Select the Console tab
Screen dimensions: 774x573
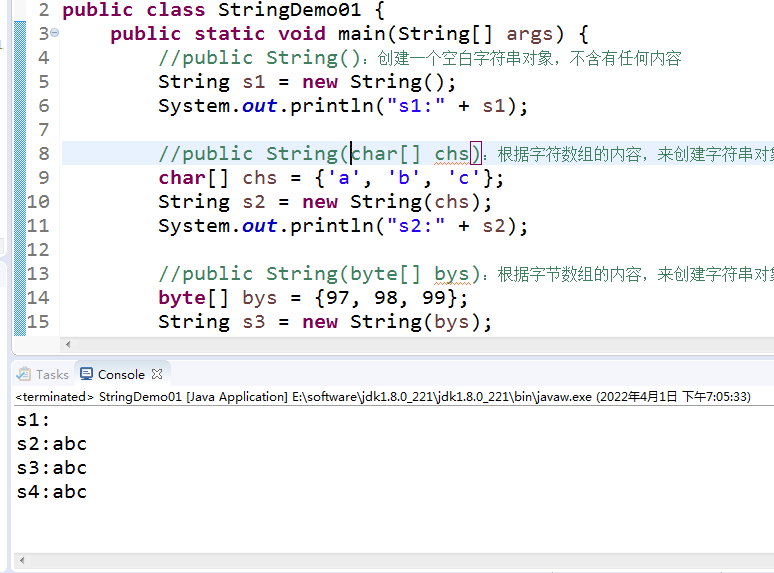click(x=120, y=374)
